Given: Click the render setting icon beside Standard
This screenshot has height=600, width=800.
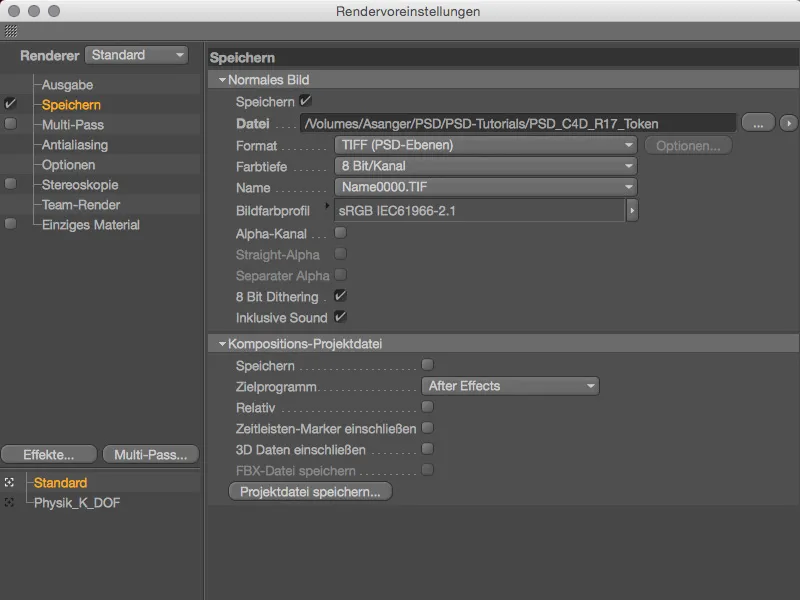Looking at the screenshot, I should [9, 482].
